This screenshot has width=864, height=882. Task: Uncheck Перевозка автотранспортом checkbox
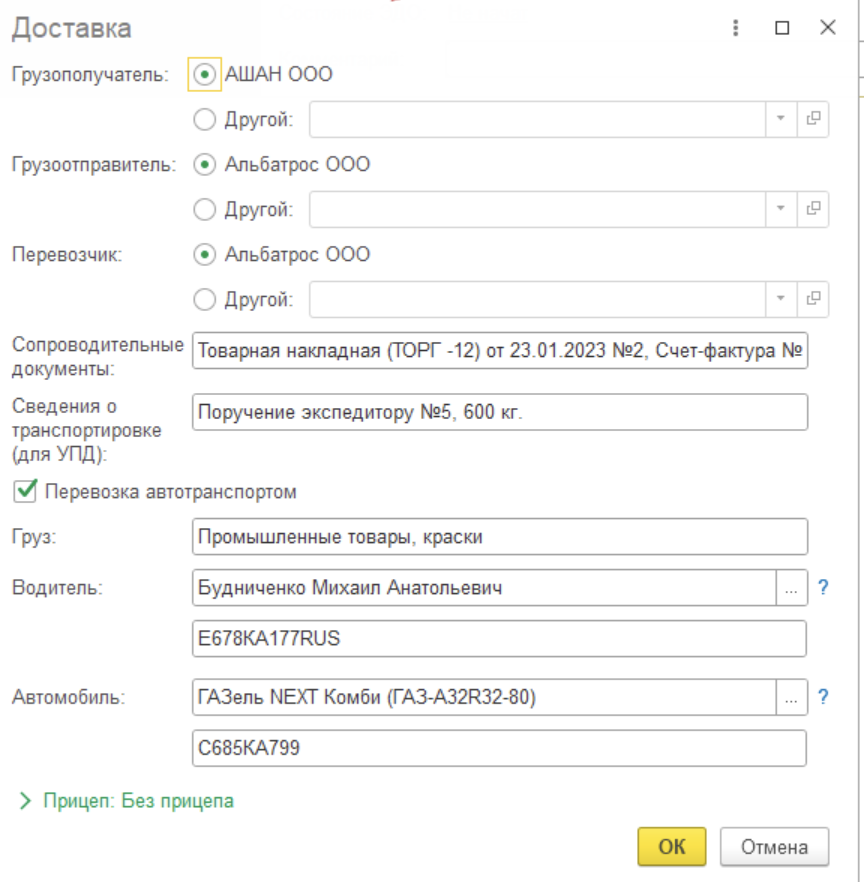point(26,491)
